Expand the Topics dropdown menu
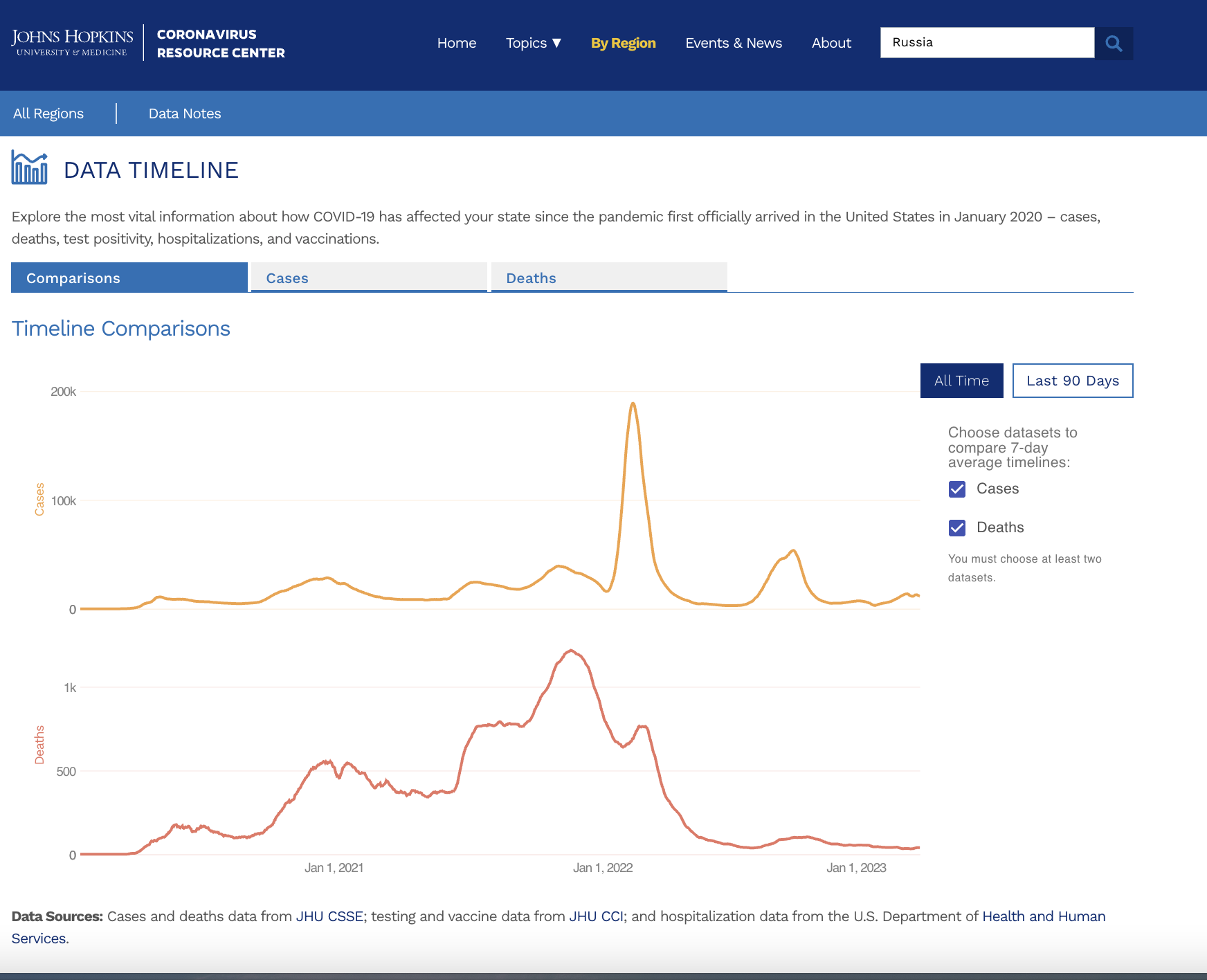The width and height of the screenshot is (1207, 980). tap(533, 43)
